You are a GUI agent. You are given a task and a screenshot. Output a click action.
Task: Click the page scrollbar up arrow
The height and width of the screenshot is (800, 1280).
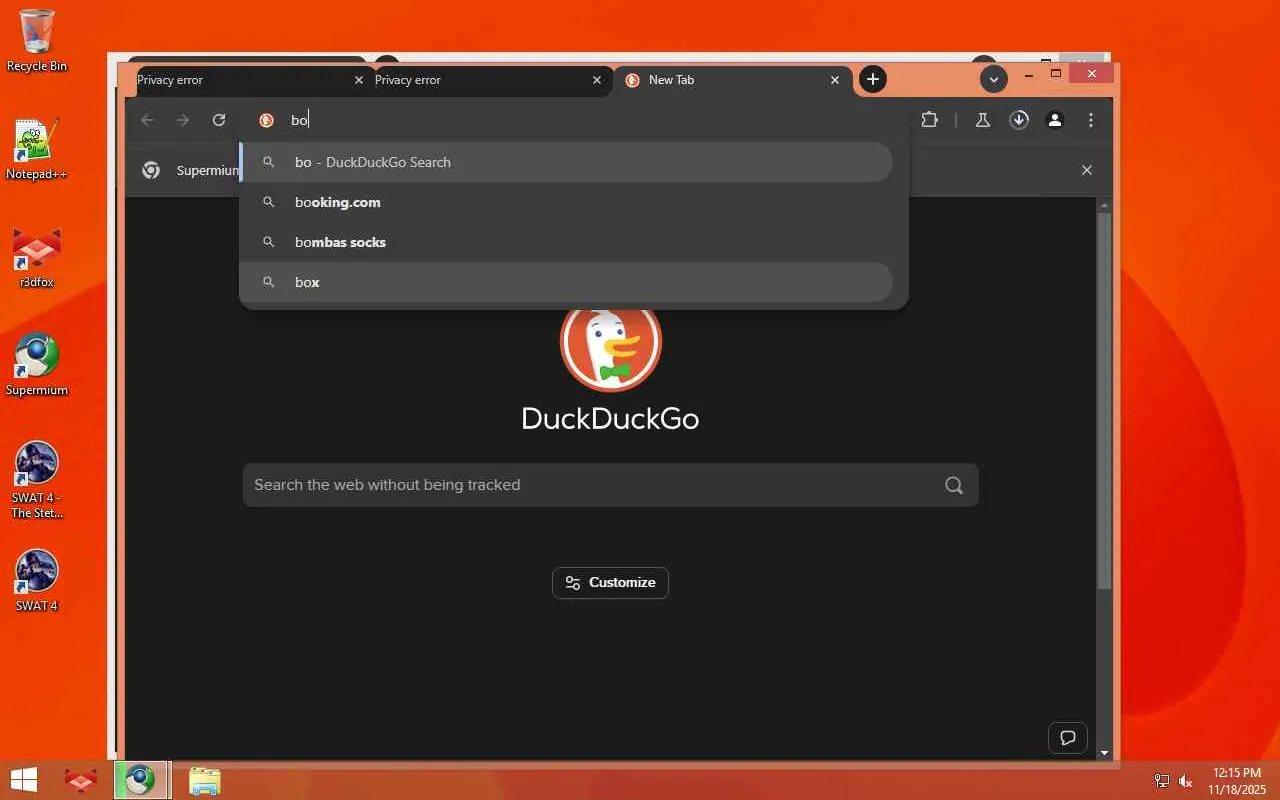click(x=1104, y=205)
